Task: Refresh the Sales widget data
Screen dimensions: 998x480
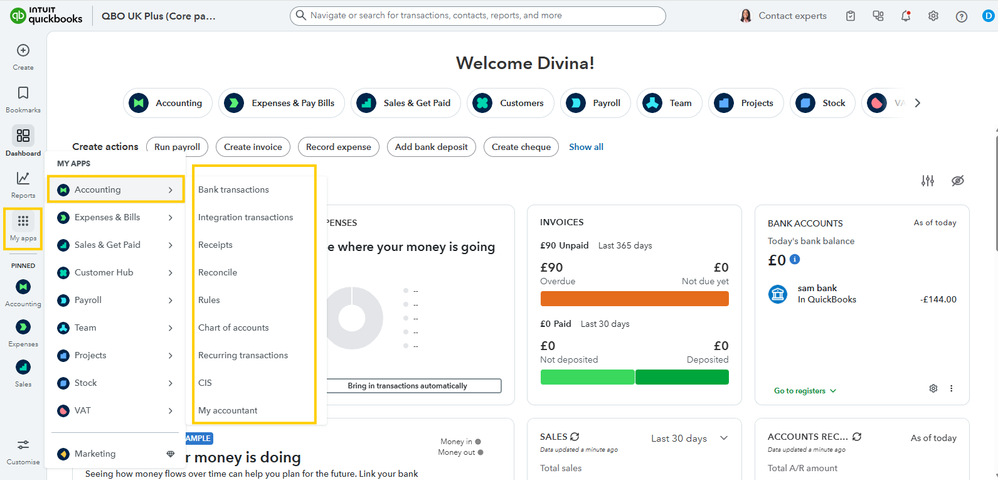Action: tap(575, 437)
